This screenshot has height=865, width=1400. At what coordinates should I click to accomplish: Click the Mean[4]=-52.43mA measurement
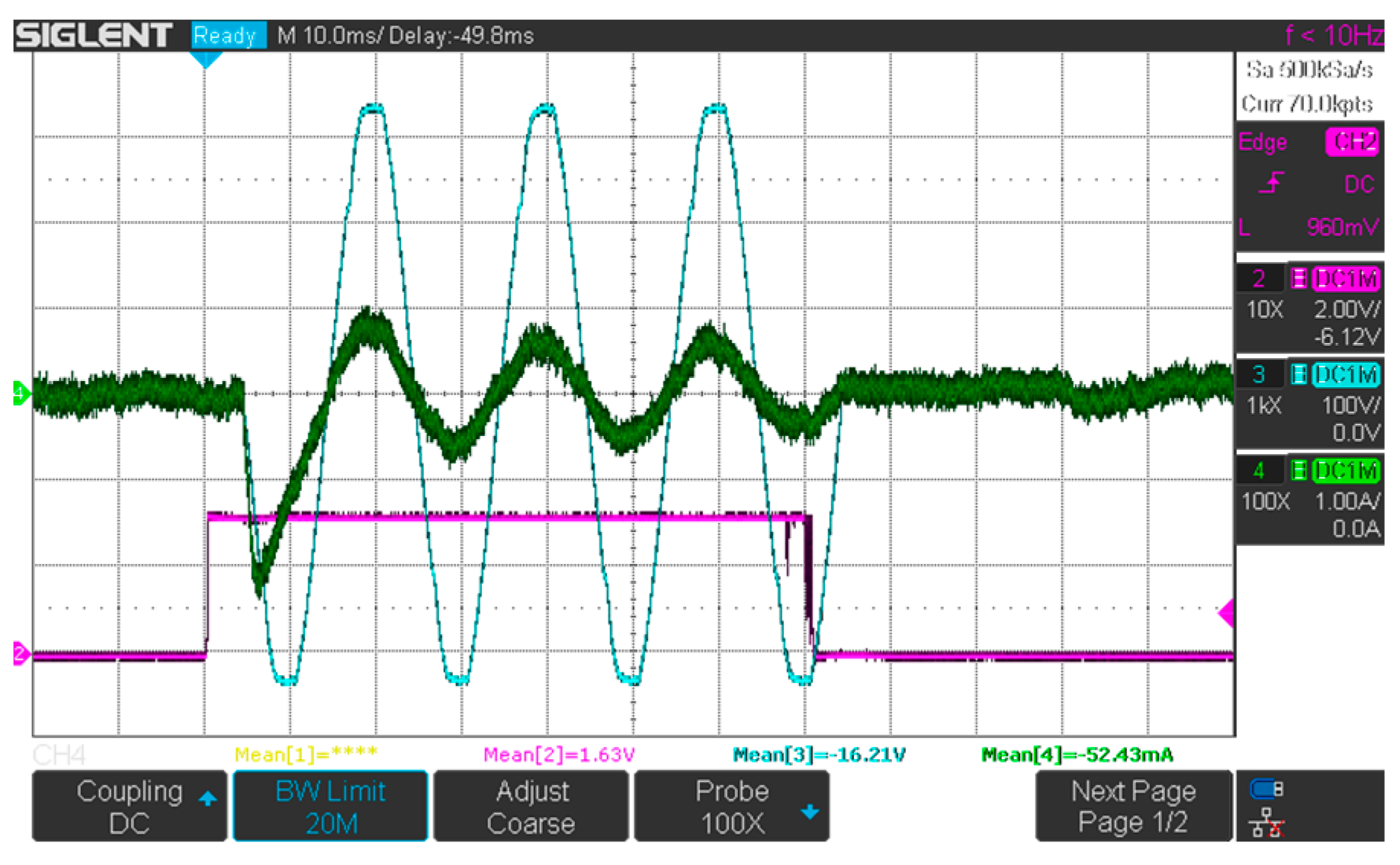pyautogui.click(x=1077, y=754)
